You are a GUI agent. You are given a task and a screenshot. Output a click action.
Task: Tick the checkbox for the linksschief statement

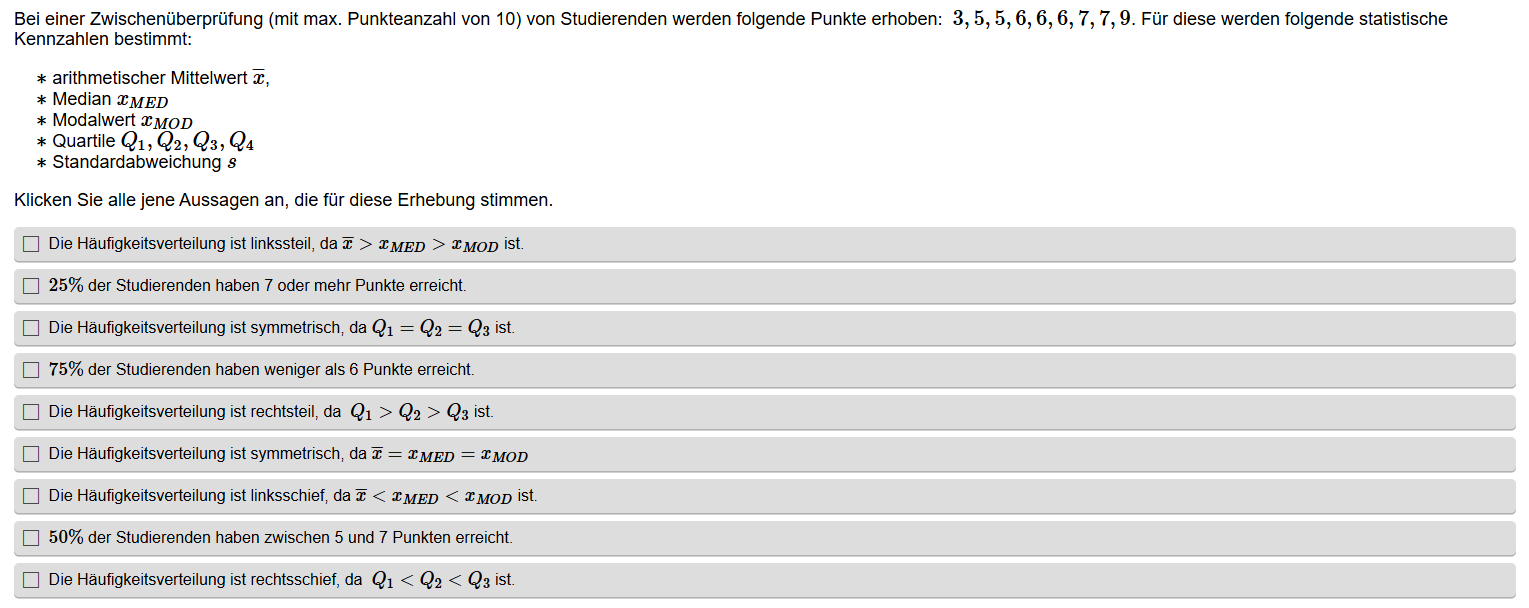[x=31, y=496]
